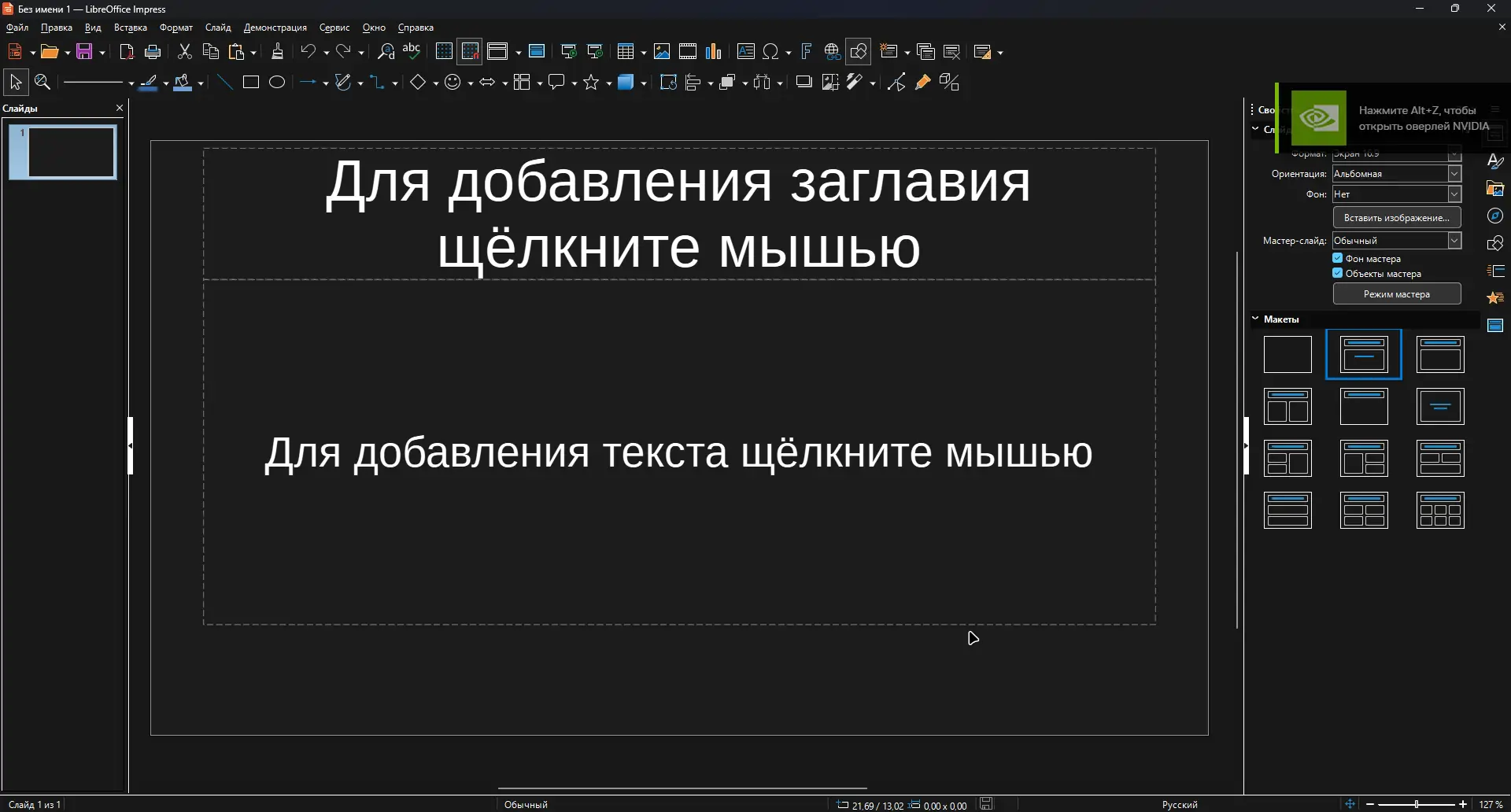
Task: Open the Styles panel in the sidebar
Action: (1496, 161)
